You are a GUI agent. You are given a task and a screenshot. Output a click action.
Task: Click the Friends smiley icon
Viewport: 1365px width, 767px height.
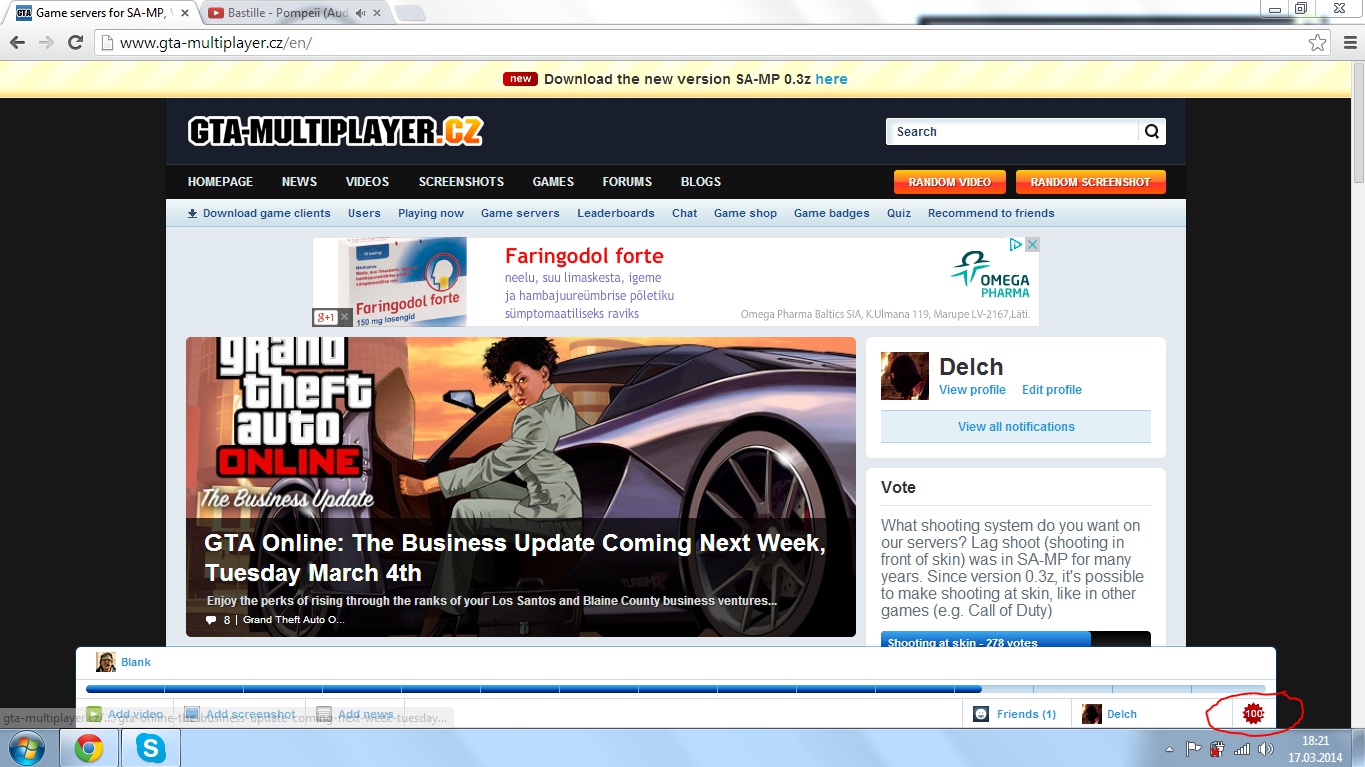tap(981, 714)
